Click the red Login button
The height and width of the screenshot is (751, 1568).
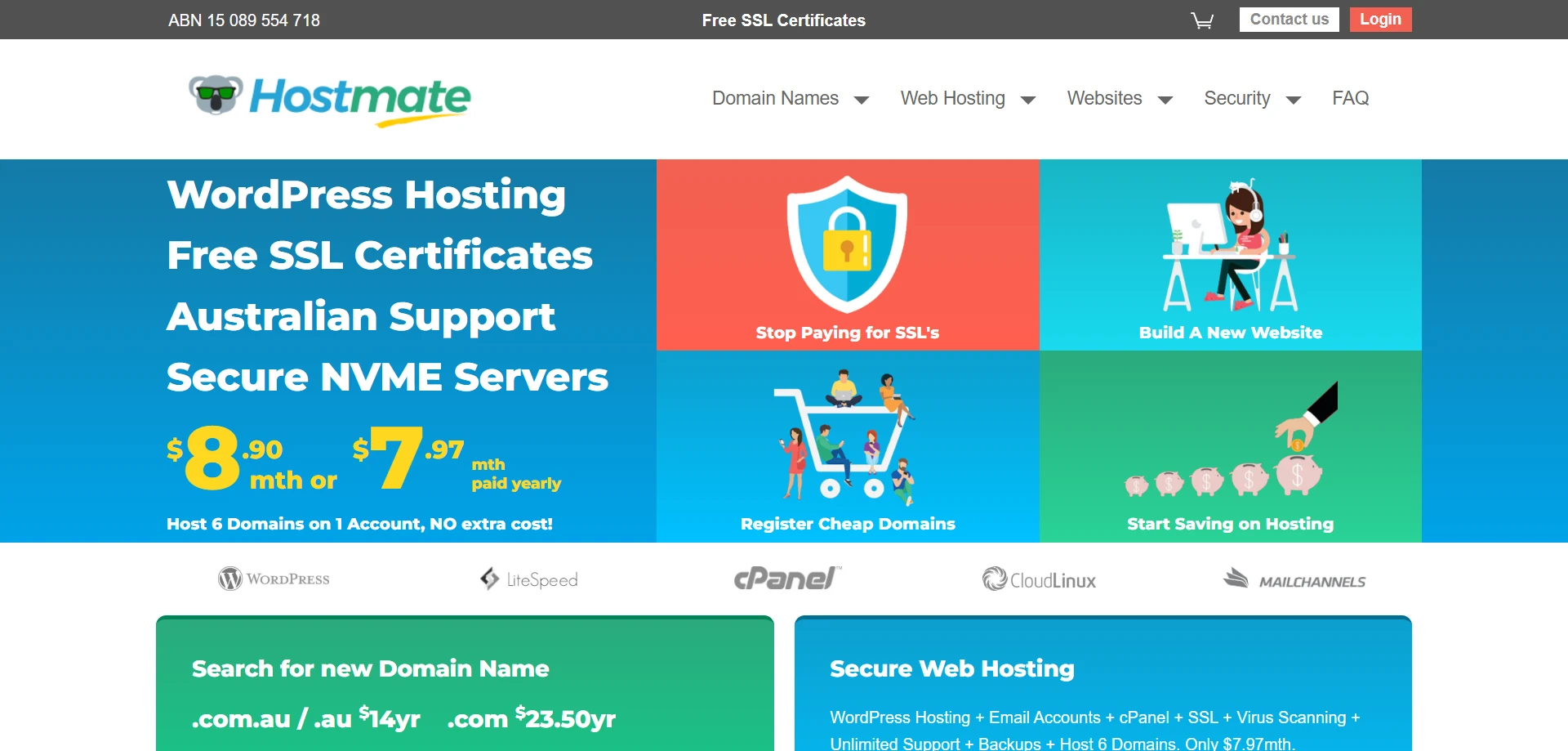pyautogui.click(x=1380, y=20)
